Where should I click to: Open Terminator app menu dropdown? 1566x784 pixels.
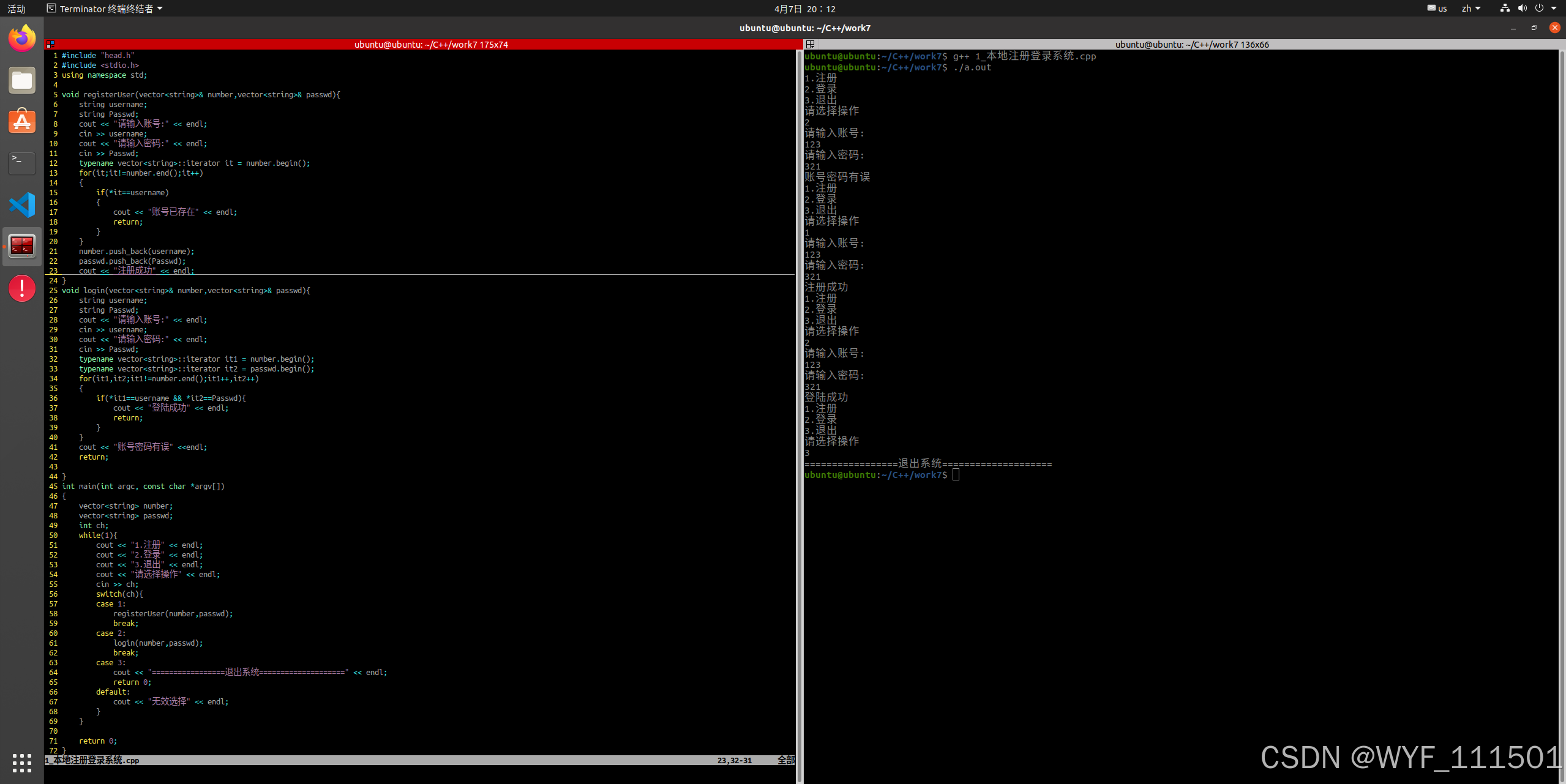105,9
